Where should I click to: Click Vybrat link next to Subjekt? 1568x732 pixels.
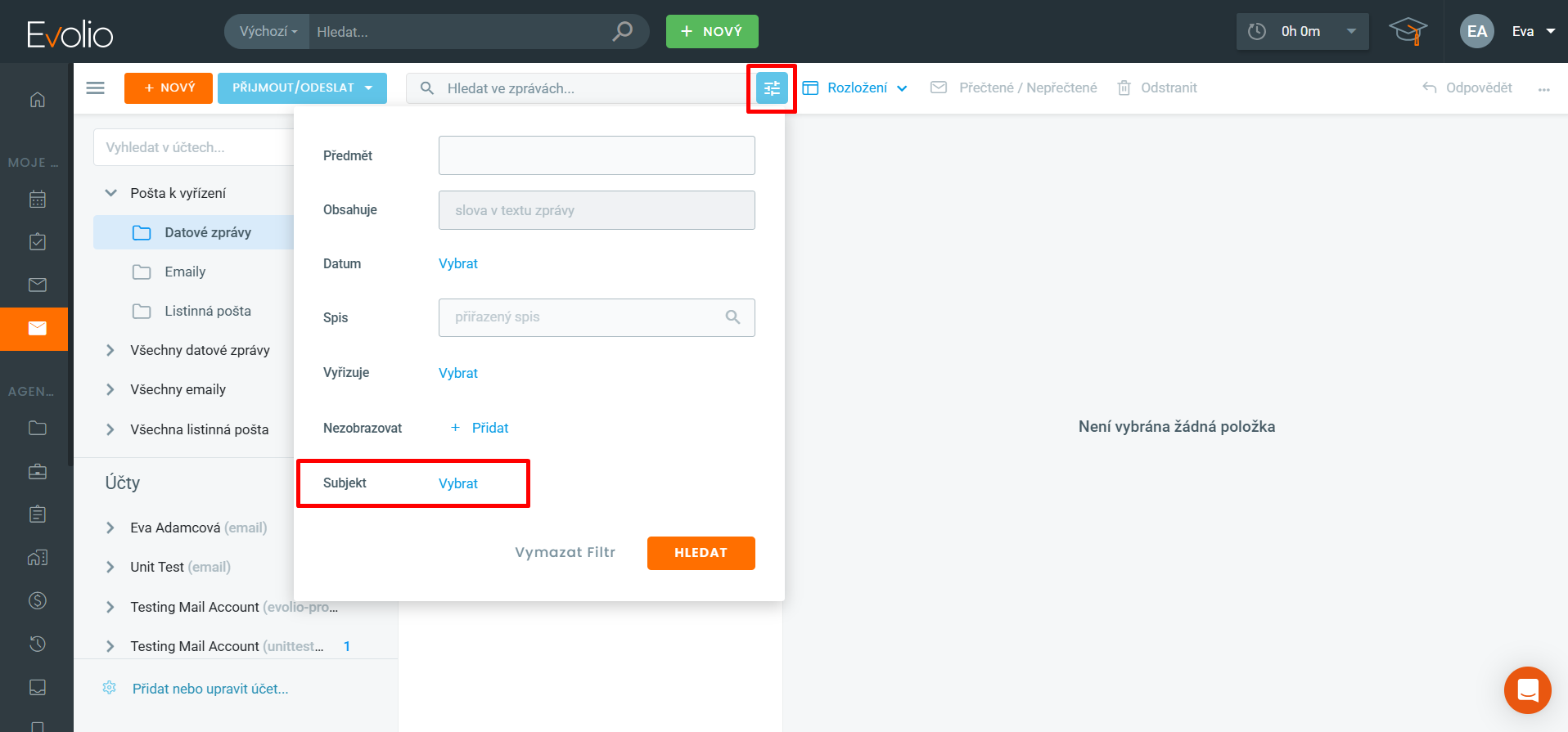[x=458, y=483]
